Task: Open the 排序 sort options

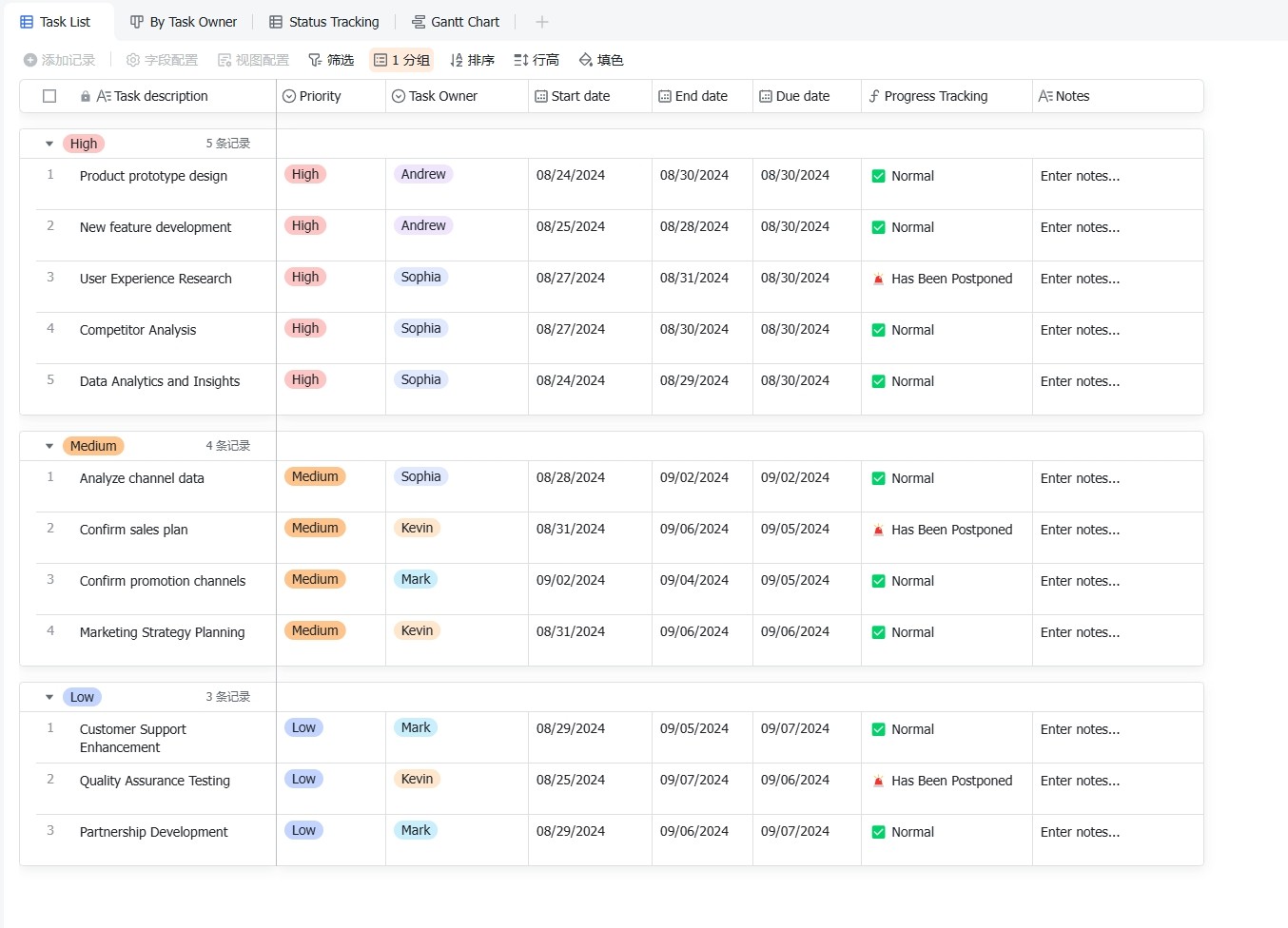Action: tap(472, 60)
